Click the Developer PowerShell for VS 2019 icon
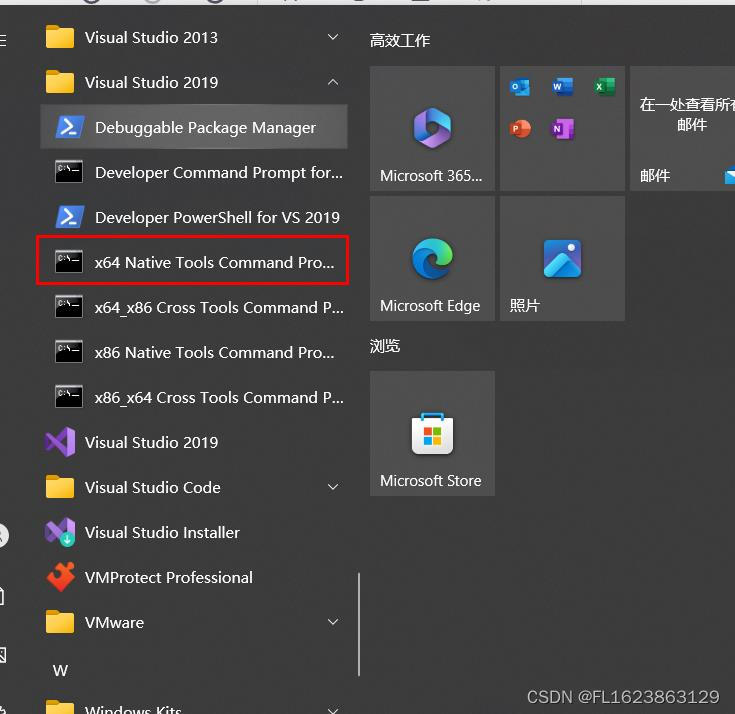Image resolution: width=735 pixels, height=714 pixels. (x=69, y=217)
